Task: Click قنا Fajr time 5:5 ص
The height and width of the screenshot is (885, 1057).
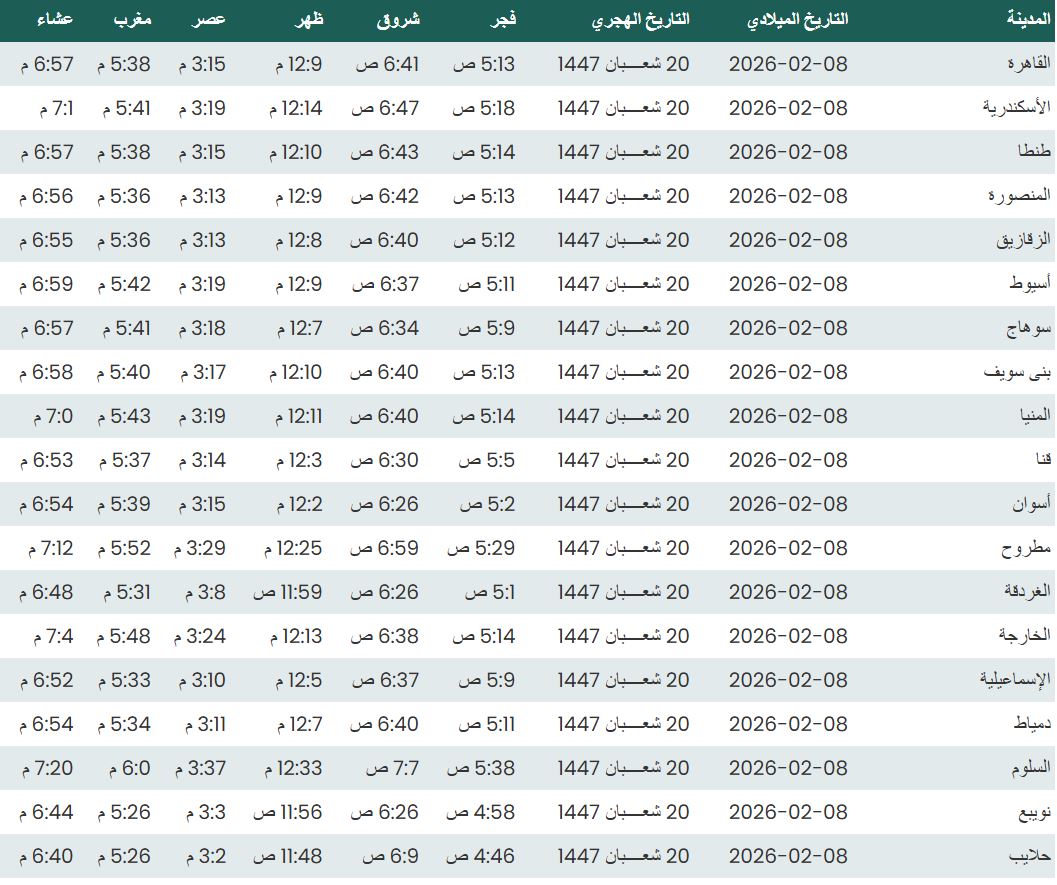Action: click(487, 460)
